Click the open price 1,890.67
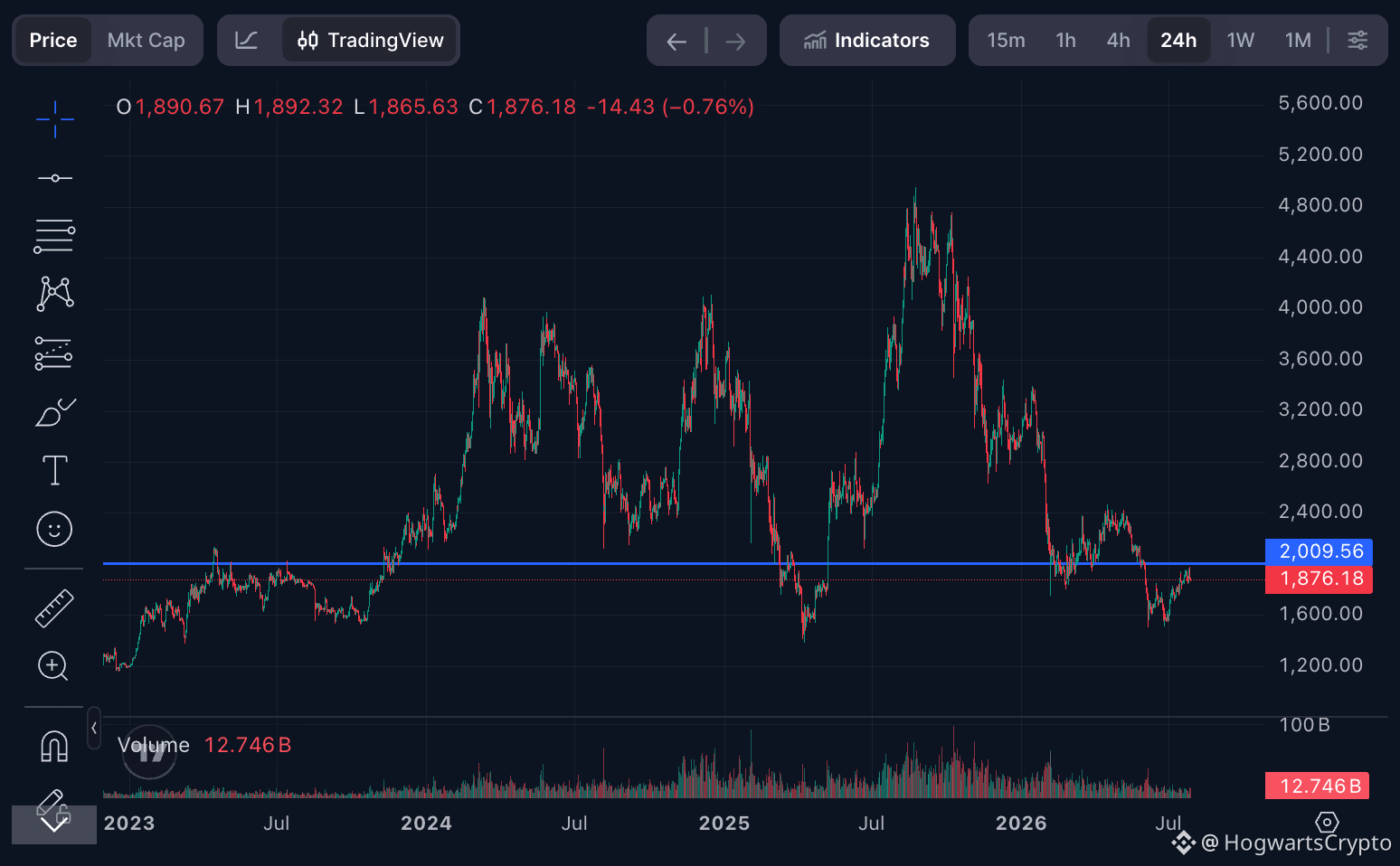 pyautogui.click(x=180, y=107)
